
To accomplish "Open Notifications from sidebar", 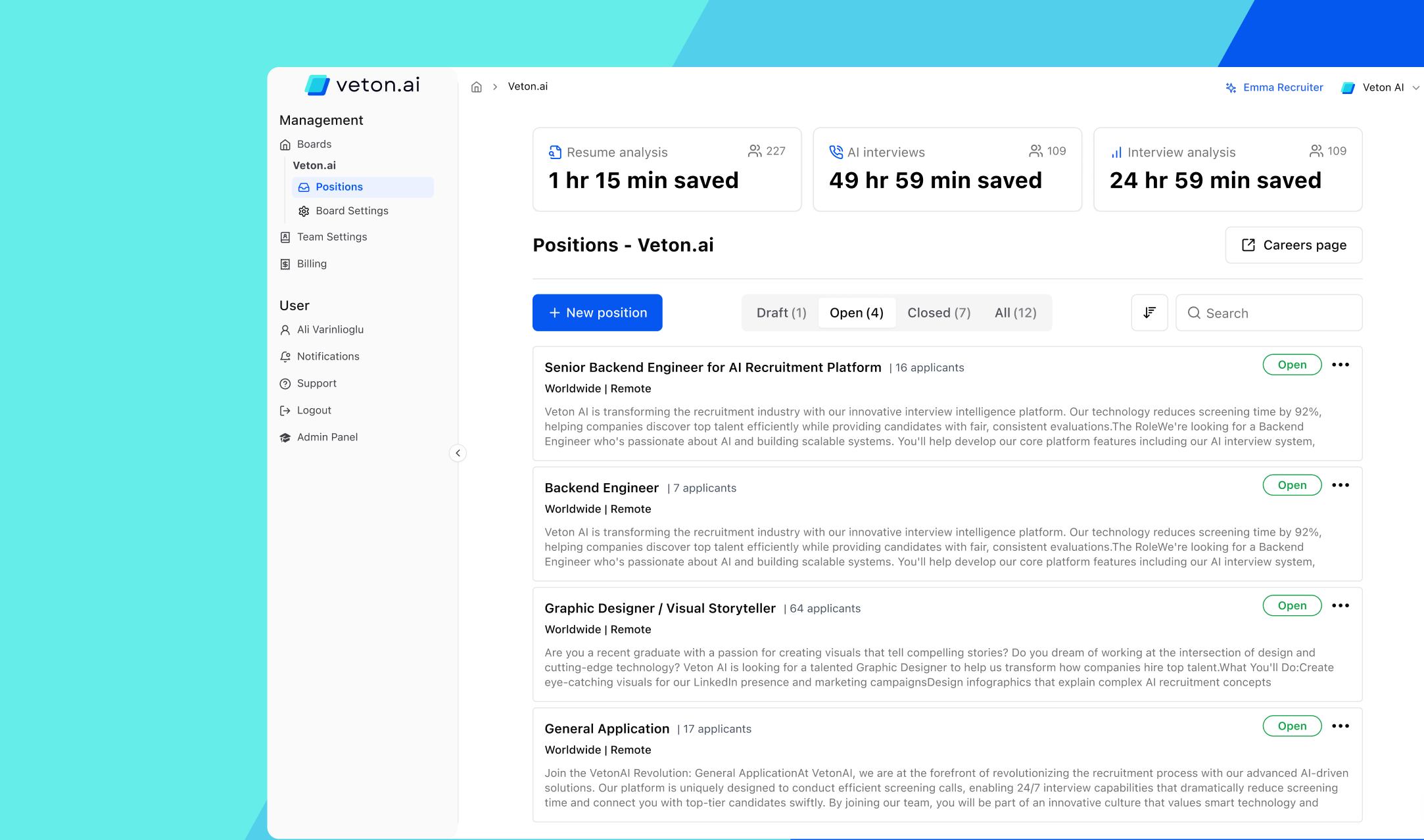I will (x=327, y=356).
